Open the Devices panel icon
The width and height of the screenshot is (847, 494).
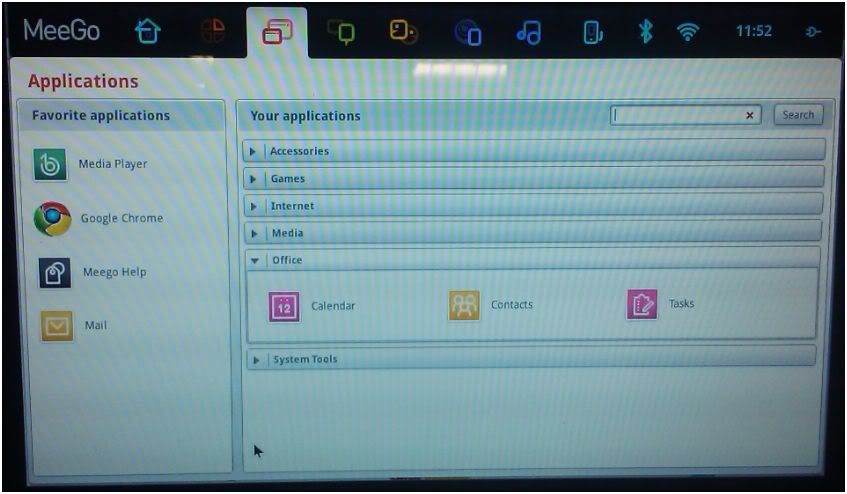pyautogui.click(x=593, y=32)
